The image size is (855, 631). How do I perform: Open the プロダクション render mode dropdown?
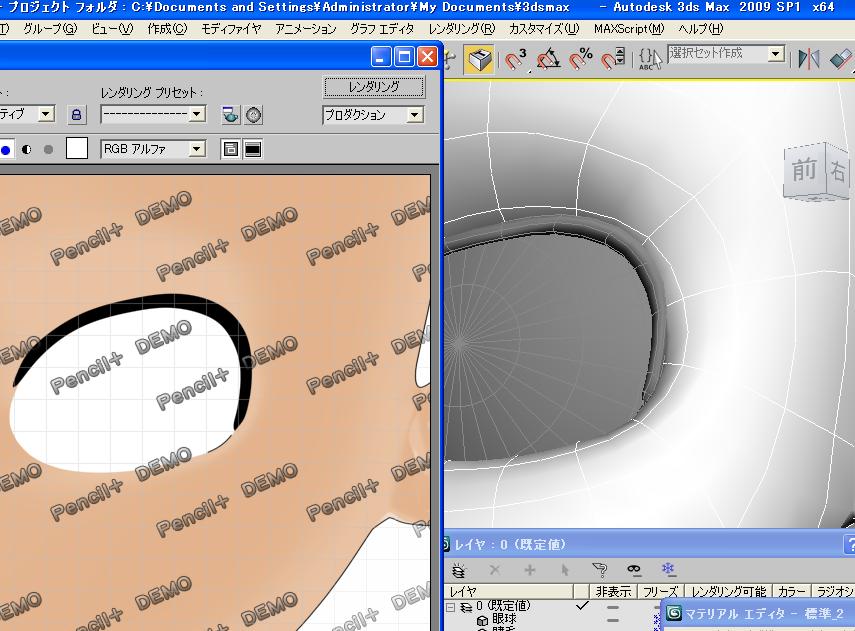(415, 115)
